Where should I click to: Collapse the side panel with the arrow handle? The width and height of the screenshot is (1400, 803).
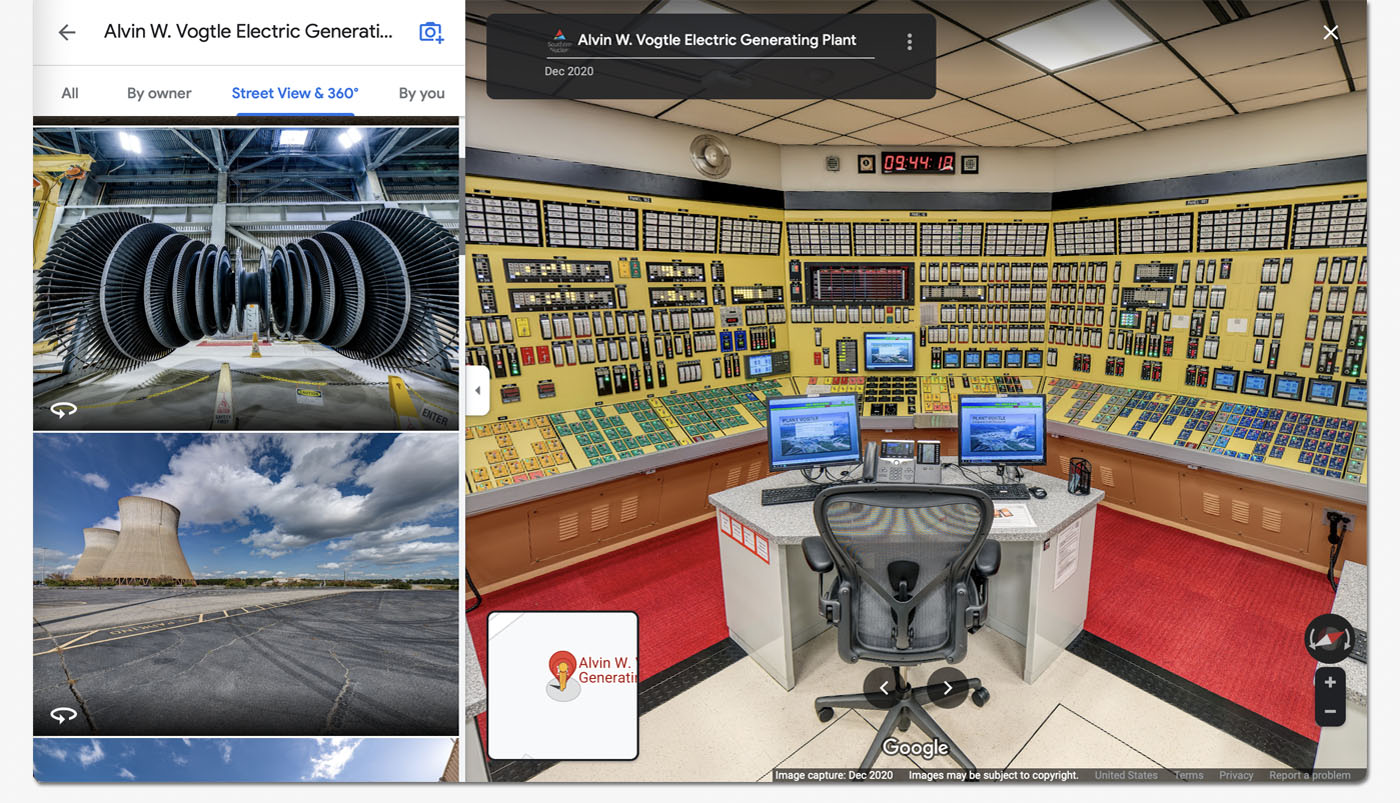point(477,390)
